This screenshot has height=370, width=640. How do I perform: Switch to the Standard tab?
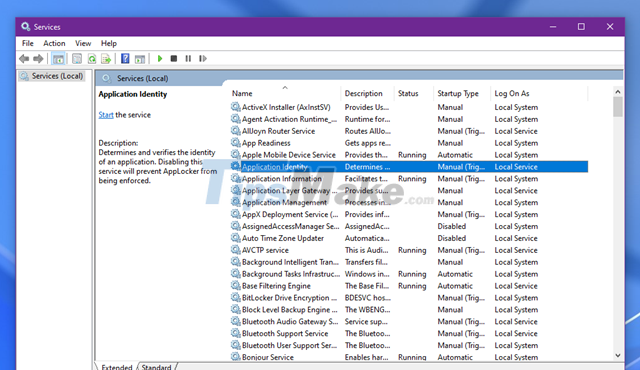coord(156,367)
